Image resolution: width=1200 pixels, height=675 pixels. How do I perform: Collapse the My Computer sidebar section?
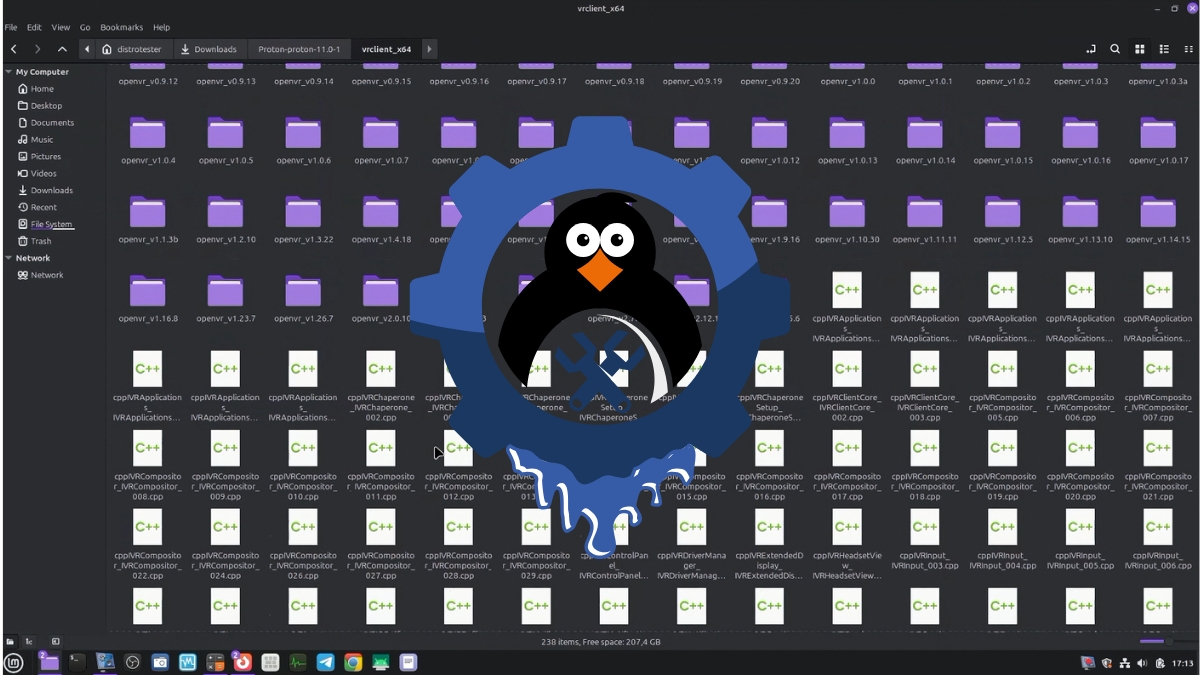click(9, 72)
